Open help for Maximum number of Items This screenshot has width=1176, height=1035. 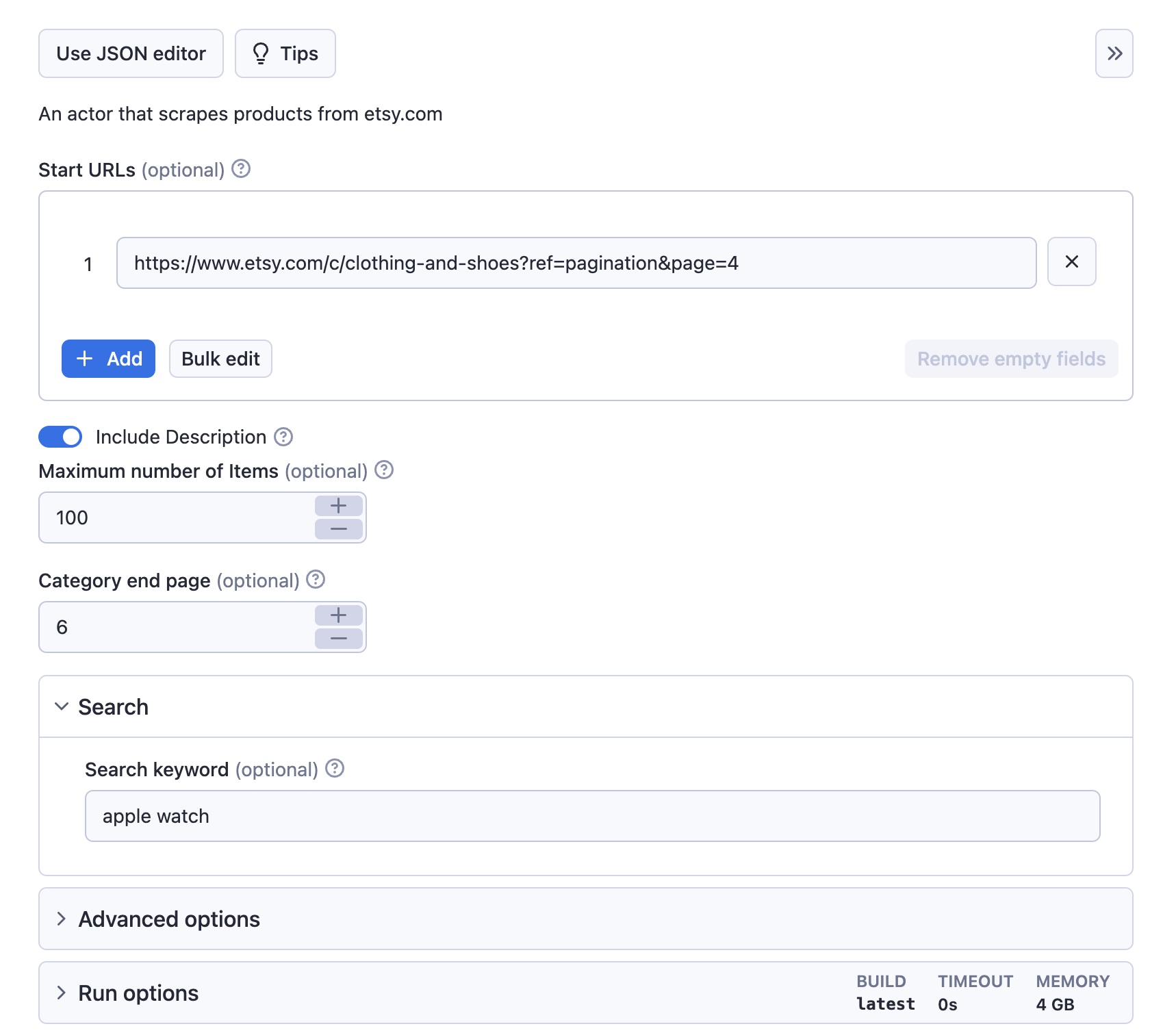384,470
